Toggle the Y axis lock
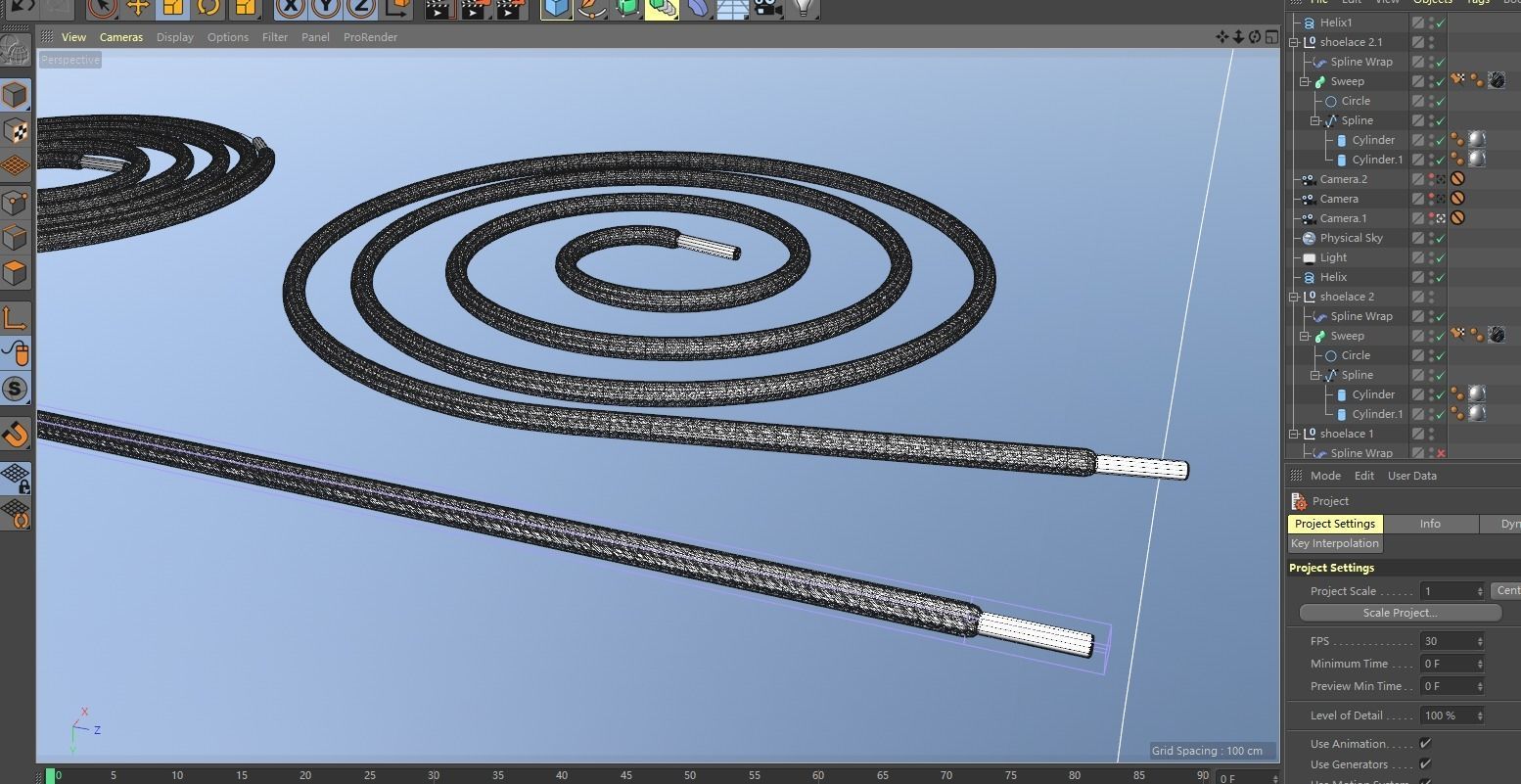This screenshot has height=784, width=1521. point(326,8)
